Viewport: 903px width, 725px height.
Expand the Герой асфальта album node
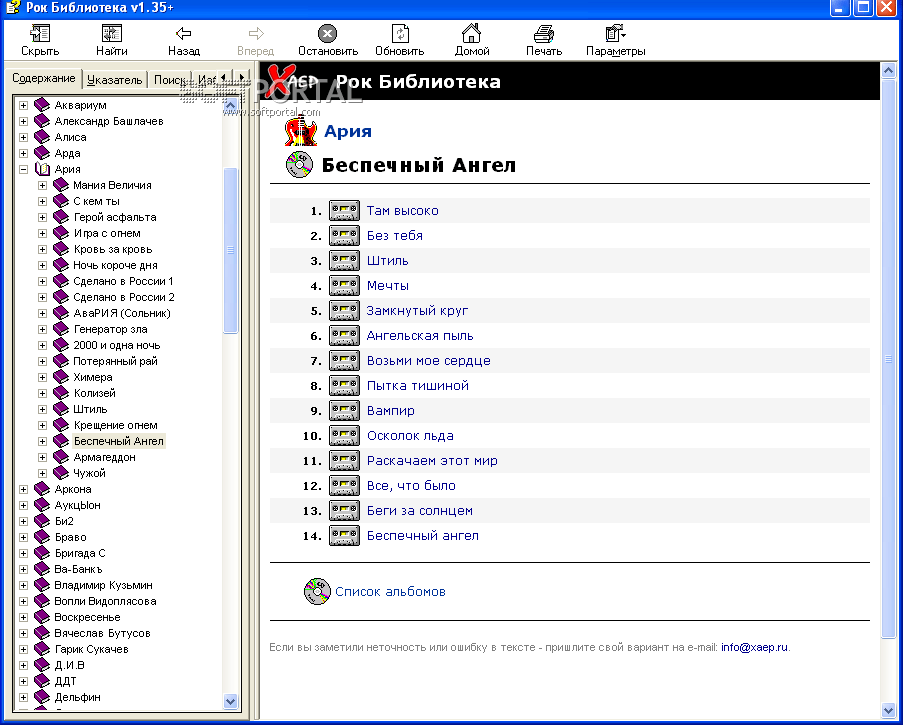[x=42, y=217]
